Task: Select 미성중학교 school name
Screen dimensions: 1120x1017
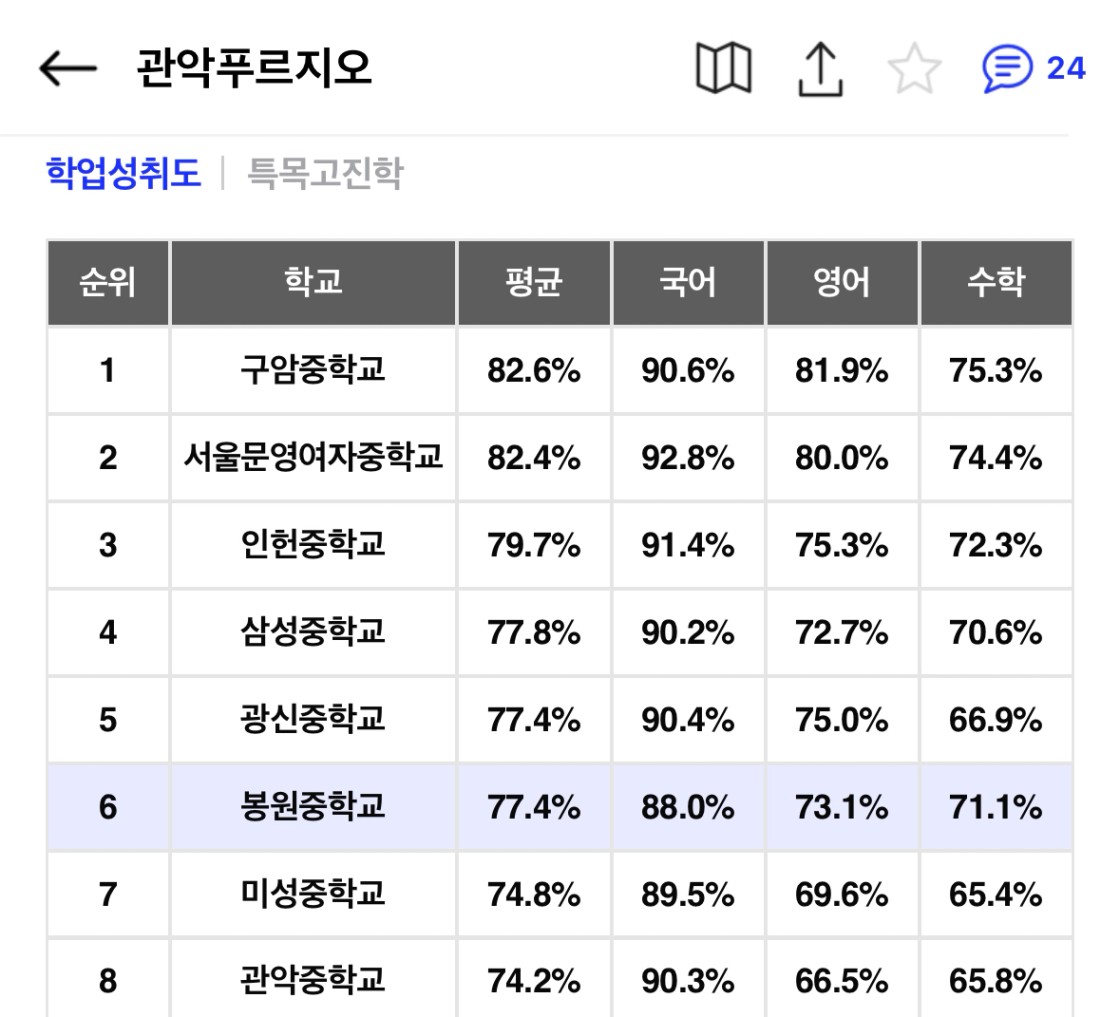Action: point(313,893)
